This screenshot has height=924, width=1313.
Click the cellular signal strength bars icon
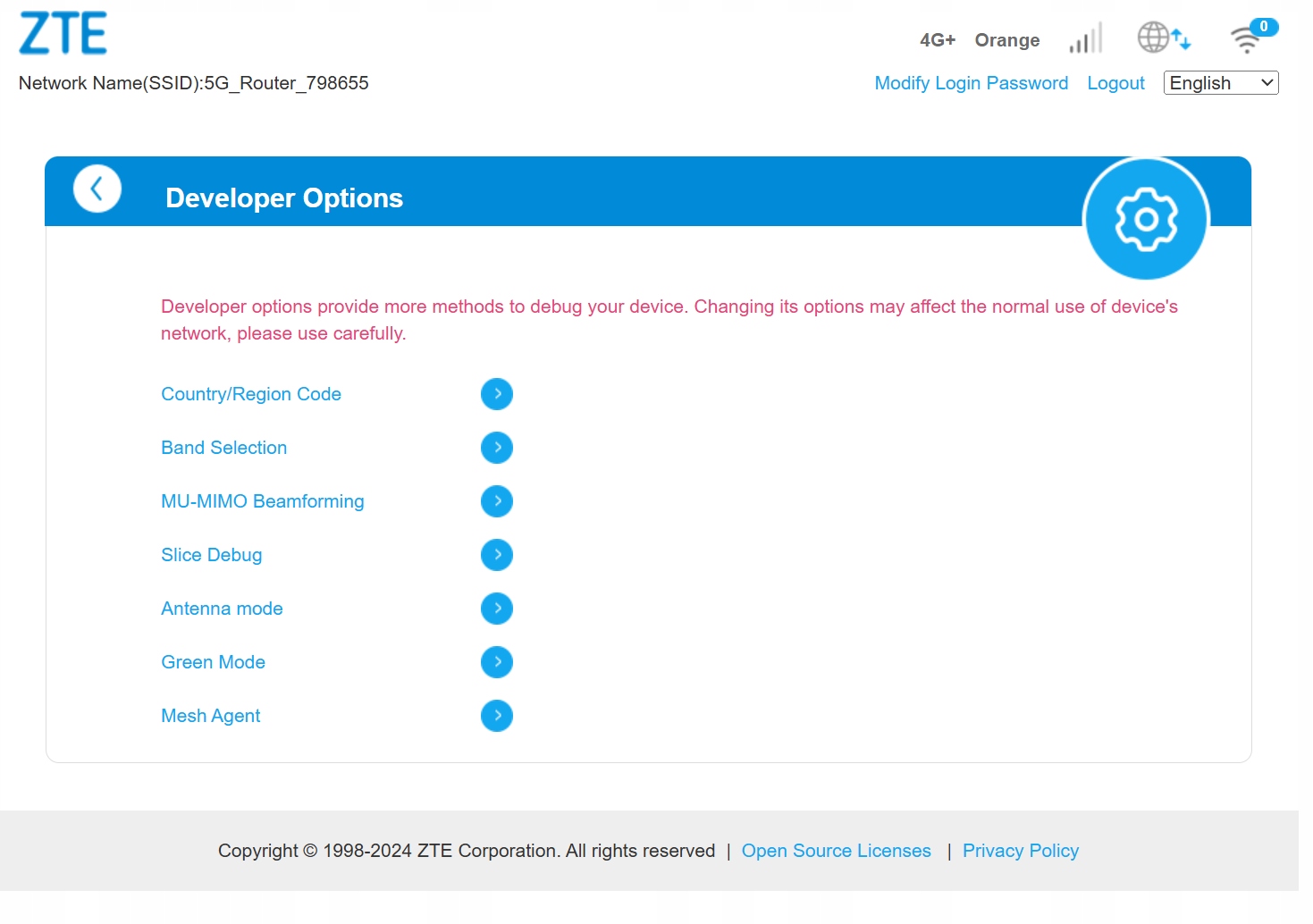(1086, 39)
